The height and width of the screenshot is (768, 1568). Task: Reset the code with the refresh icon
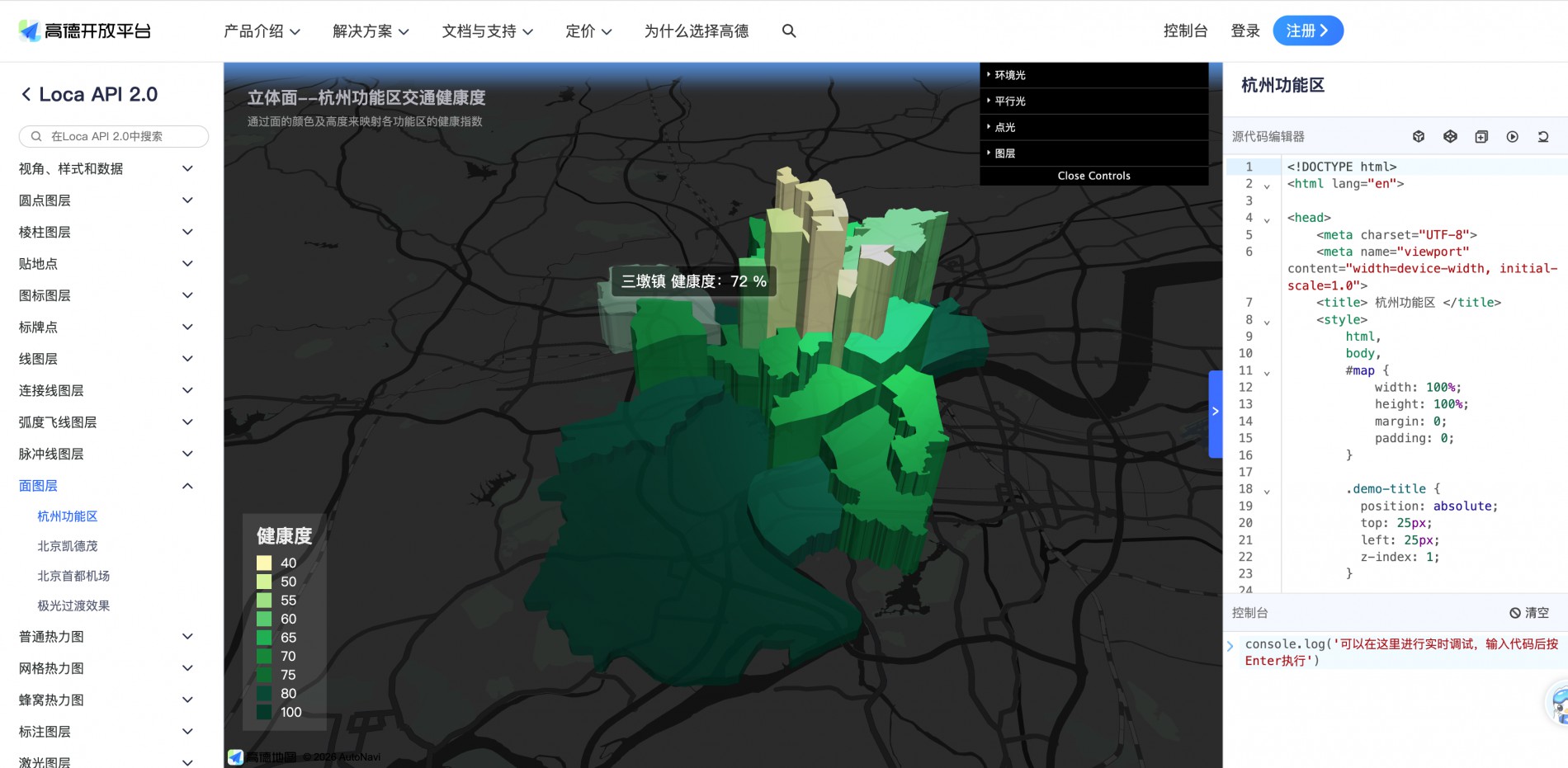pyautogui.click(x=1543, y=137)
